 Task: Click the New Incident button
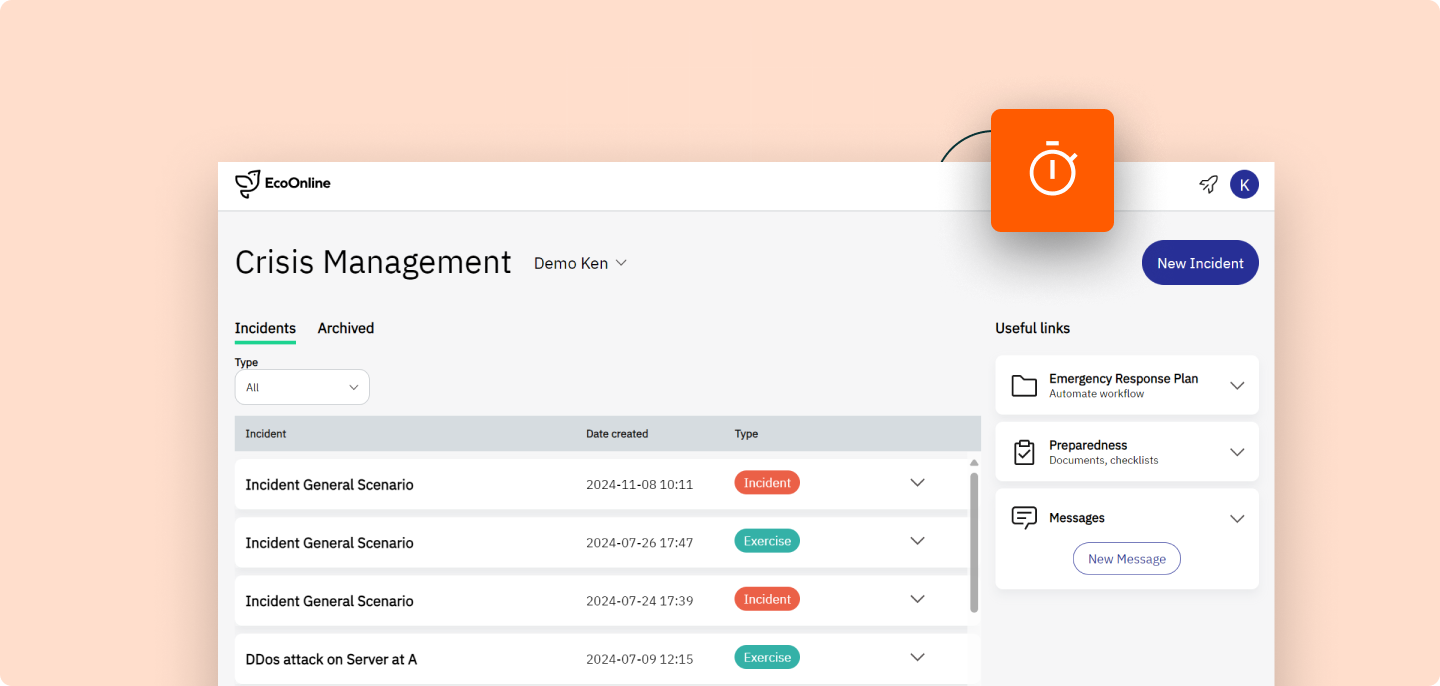(x=1200, y=262)
